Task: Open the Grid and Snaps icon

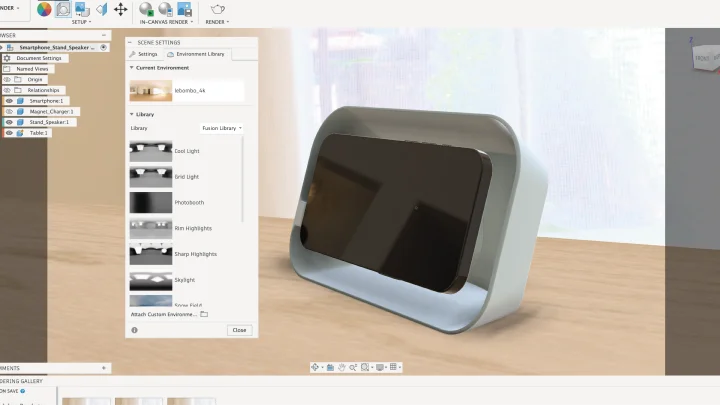Action: (x=394, y=367)
